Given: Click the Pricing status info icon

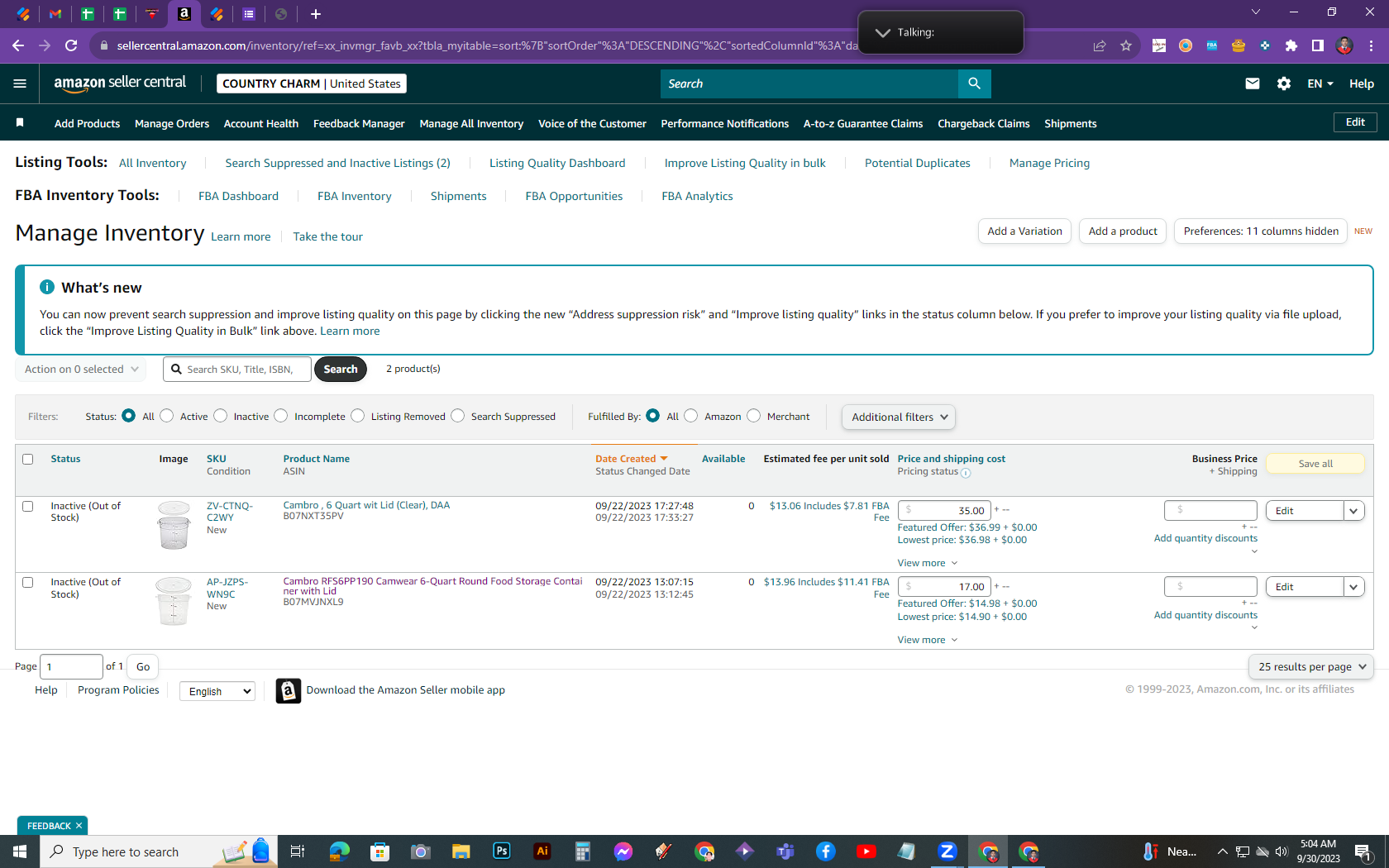Looking at the screenshot, I should click(x=966, y=473).
